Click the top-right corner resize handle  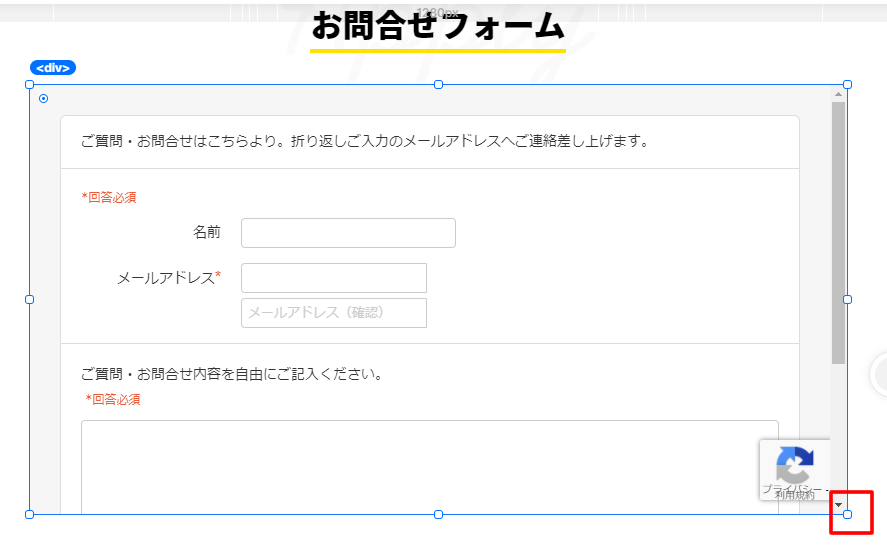point(848,85)
